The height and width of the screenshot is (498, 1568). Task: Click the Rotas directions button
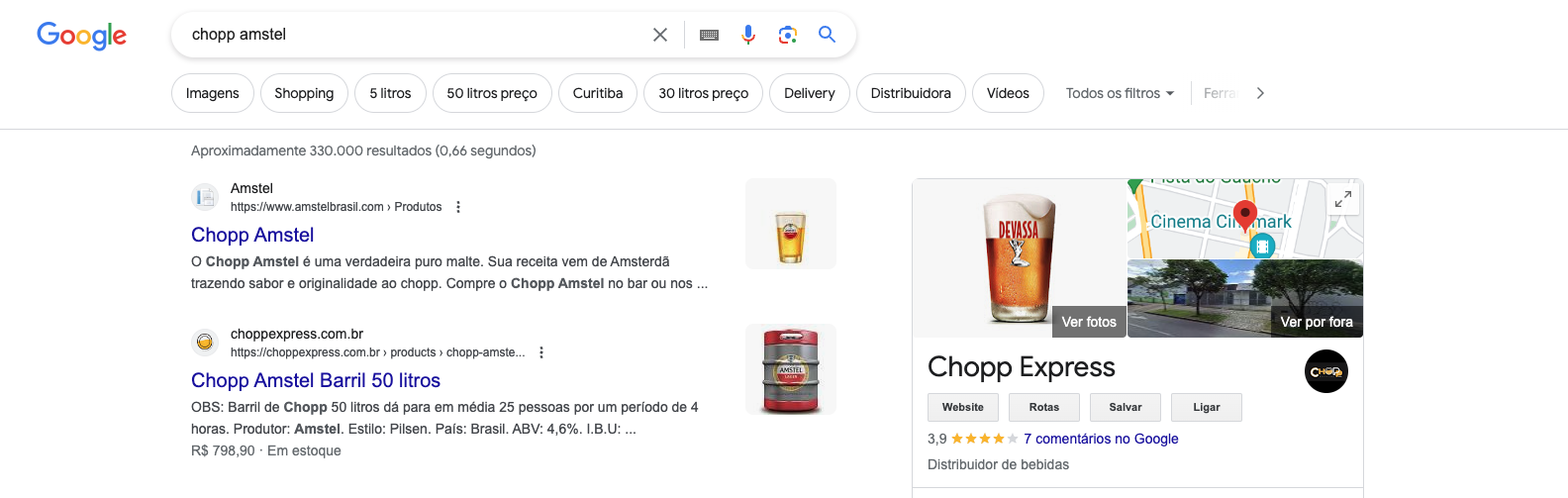1044,407
